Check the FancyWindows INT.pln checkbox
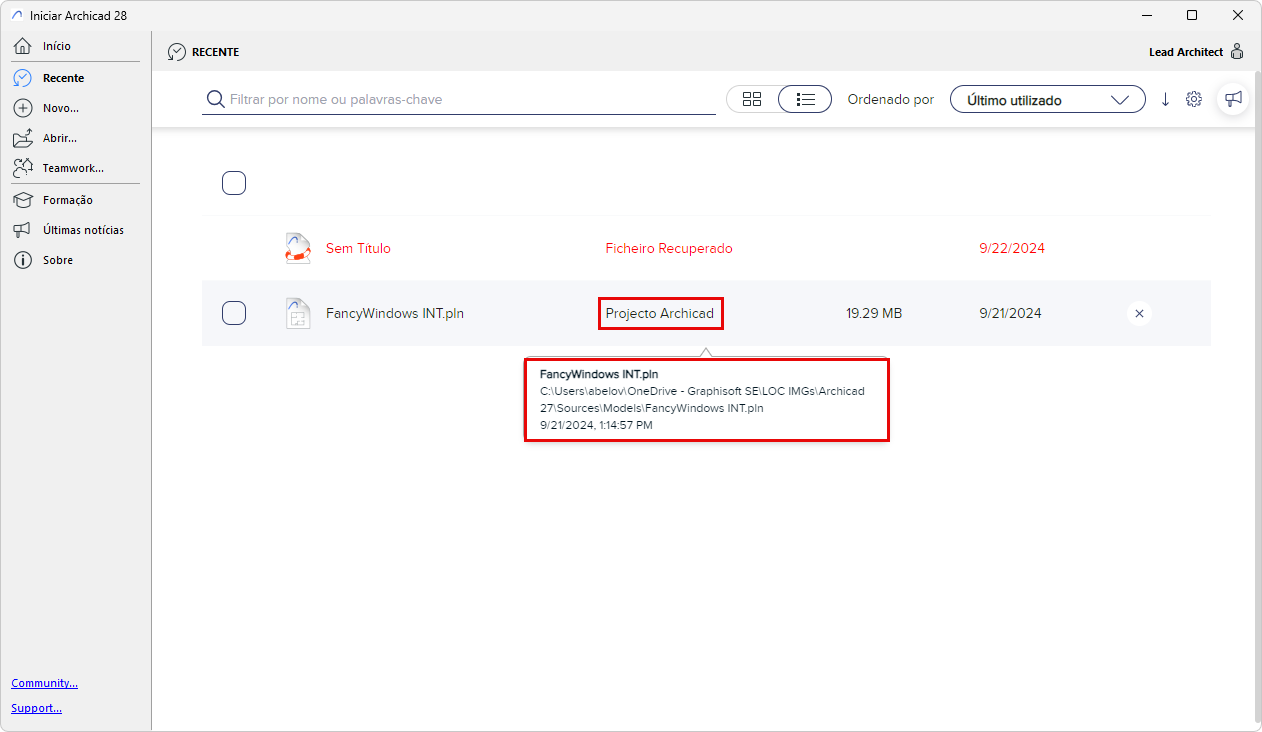Image resolution: width=1262 pixels, height=732 pixels. coord(234,313)
